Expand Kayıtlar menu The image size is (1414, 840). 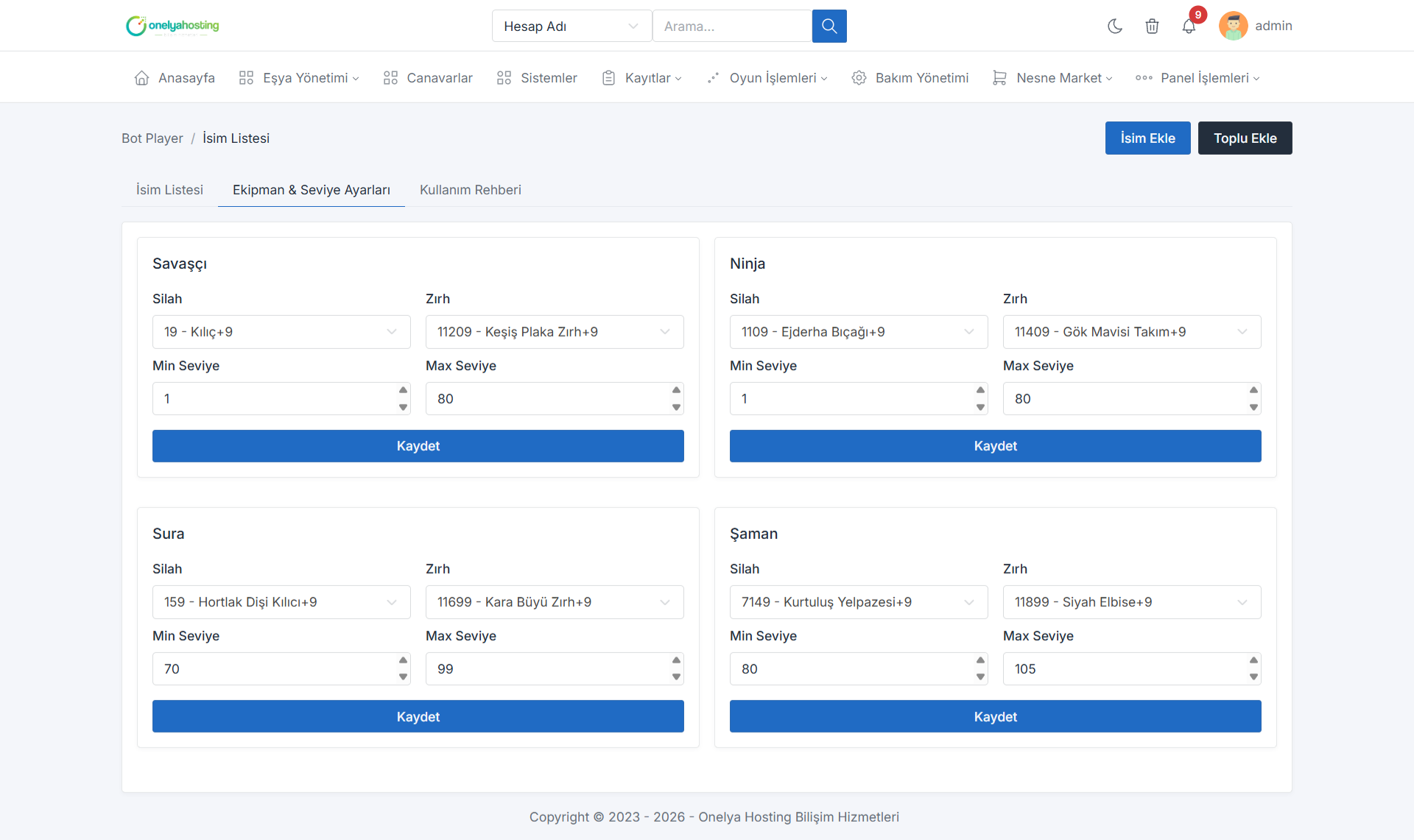641,78
